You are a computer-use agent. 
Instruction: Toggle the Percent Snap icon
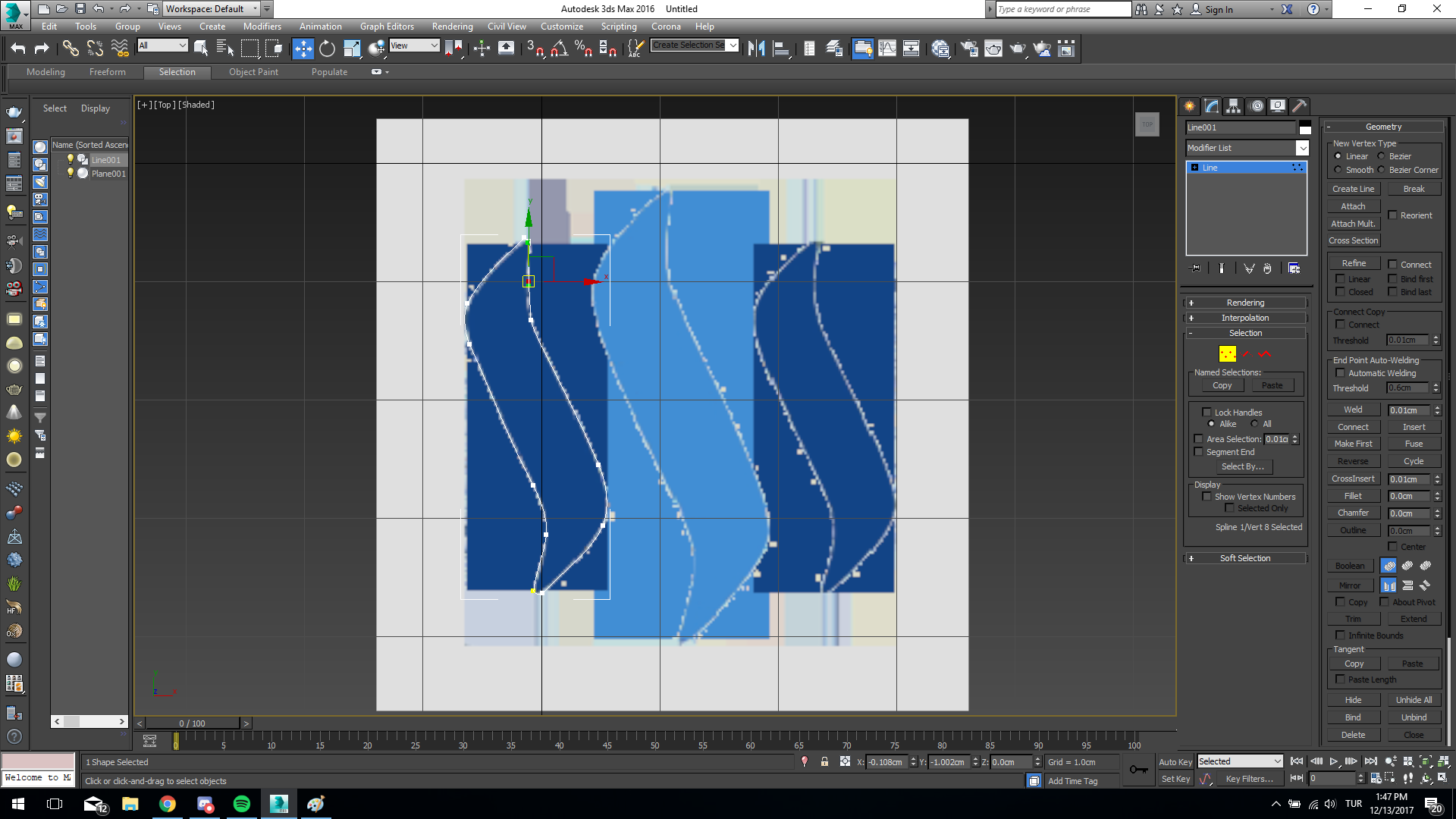click(x=583, y=49)
